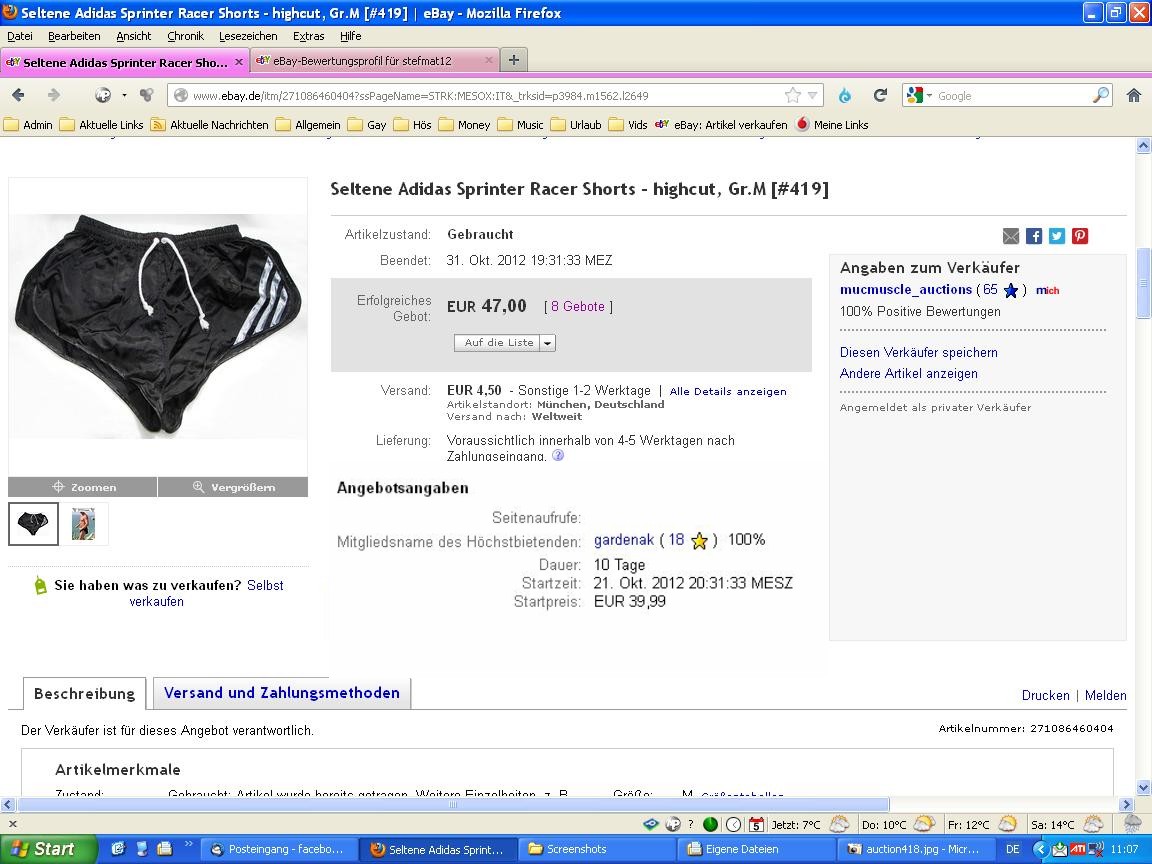Select the second product thumbnail image
This screenshot has width=1152, height=864.
[83, 524]
